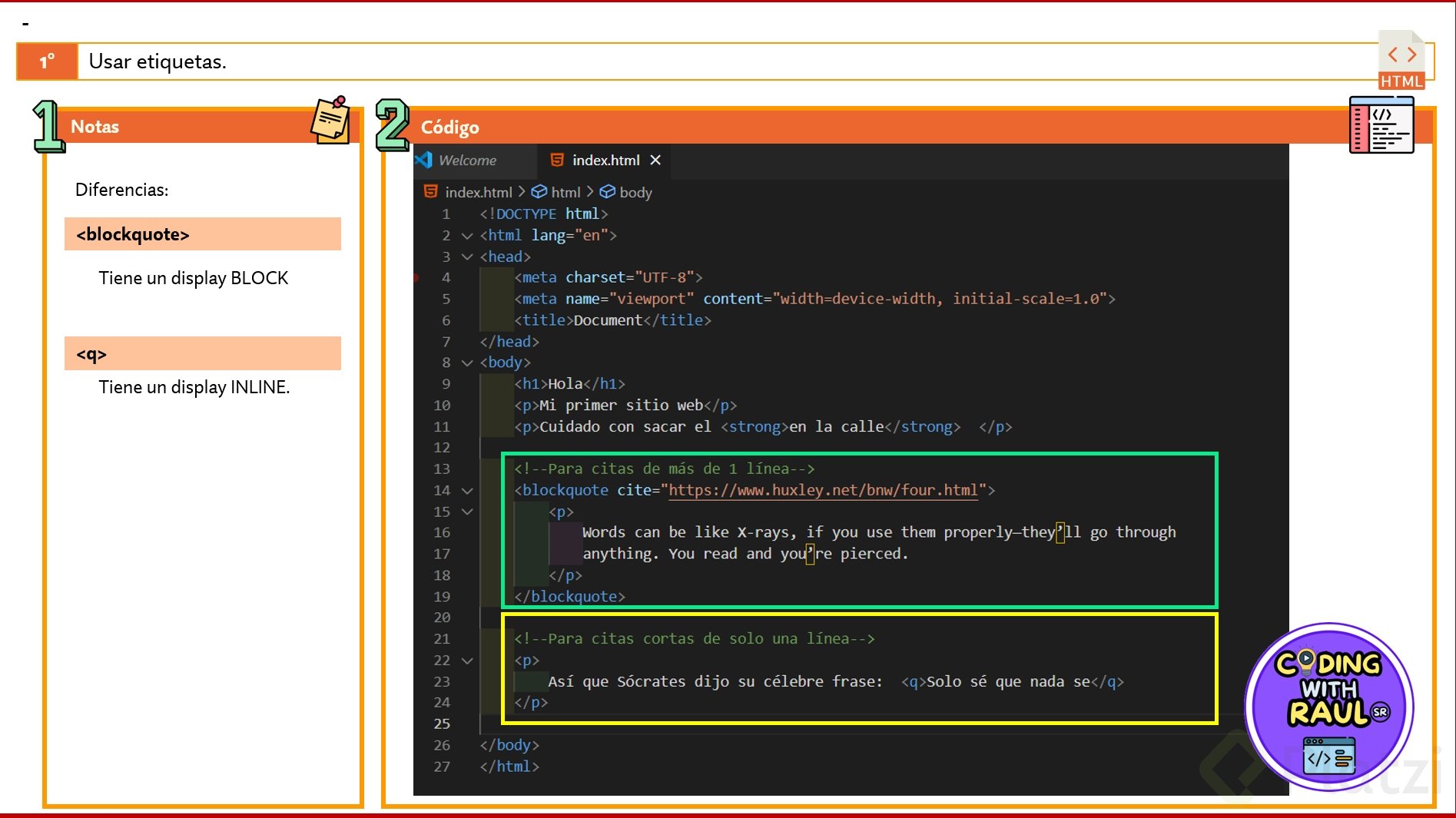The height and width of the screenshot is (818, 1456).
Task: Click comment 'Para citas cortas de solo una línea'
Action: tap(695, 638)
